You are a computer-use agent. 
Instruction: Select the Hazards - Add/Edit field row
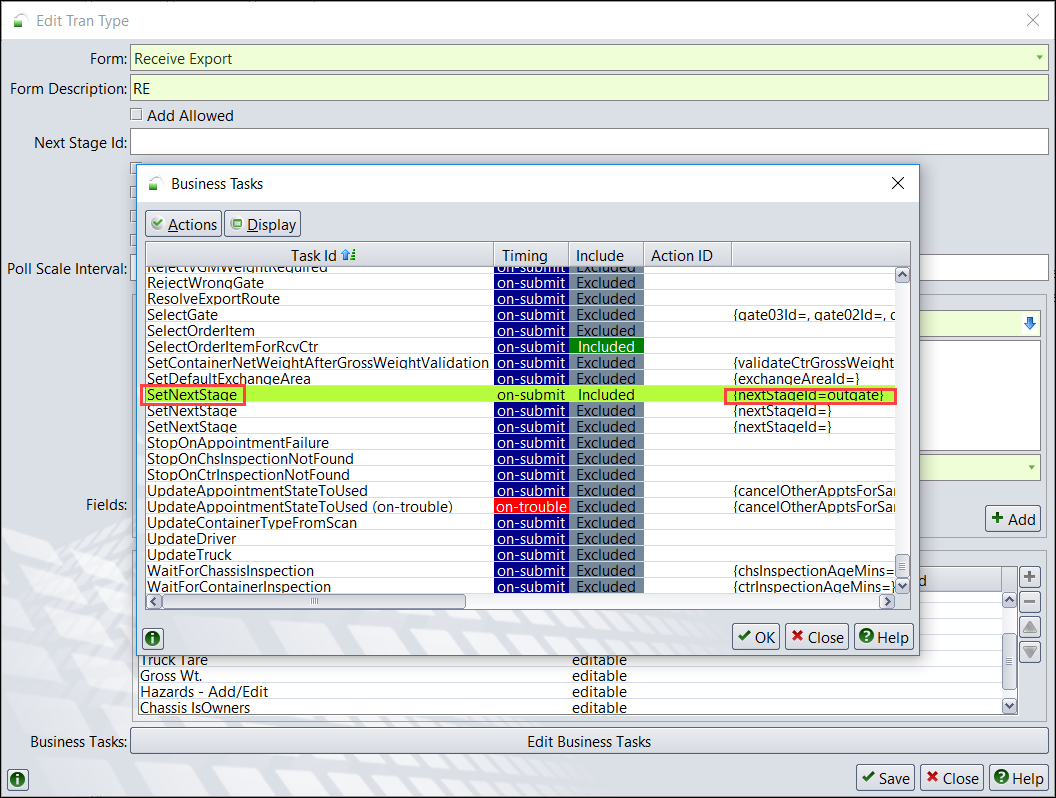[570, 692]
